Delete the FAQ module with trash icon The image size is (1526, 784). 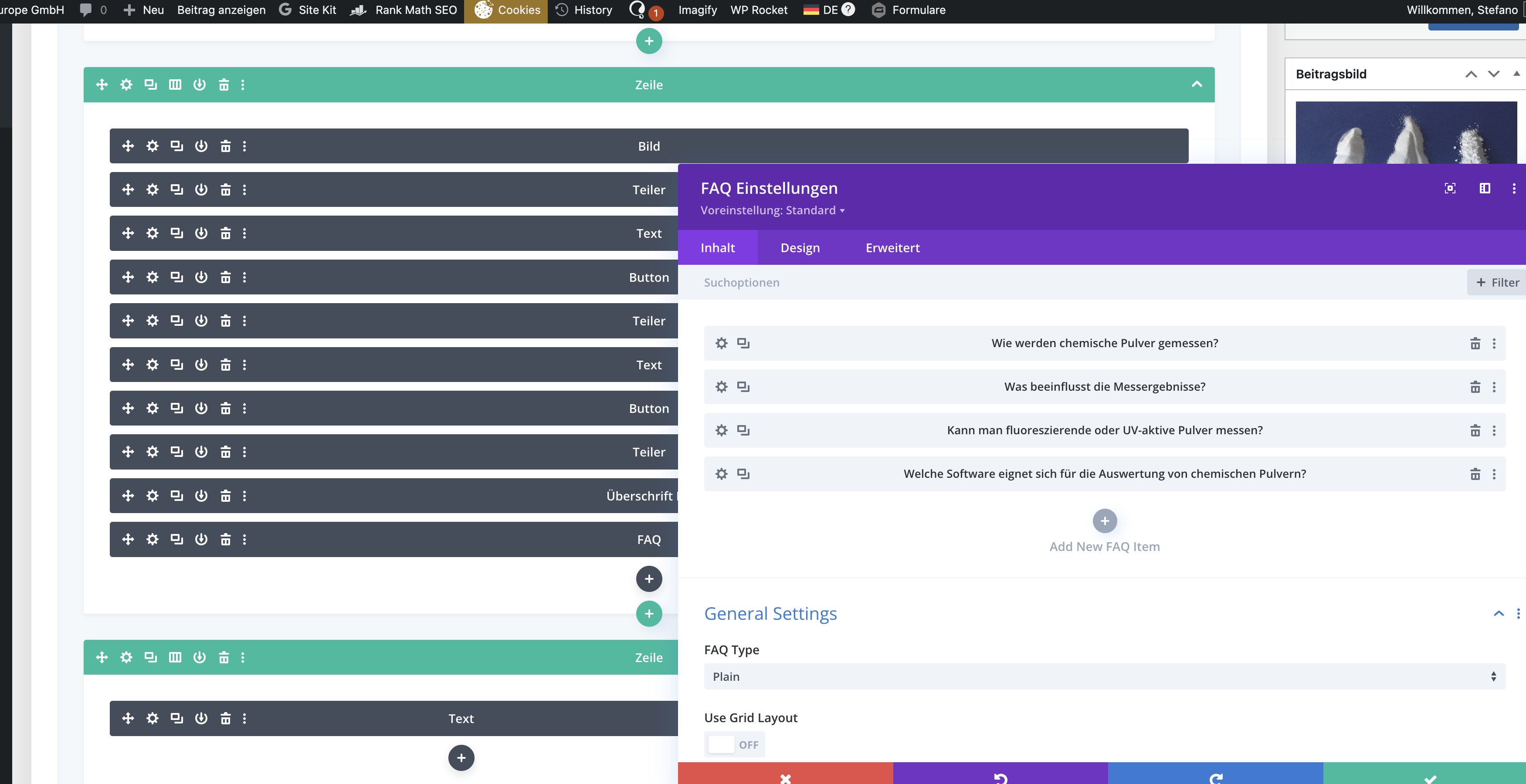pos(225,540)
